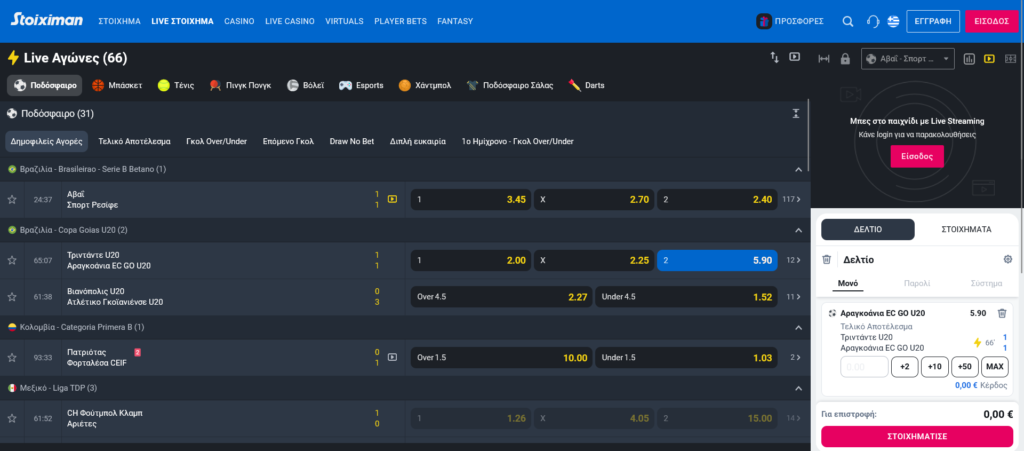Switch to Γκολ Over/Under market tab
The height and width of the screenshot is (451, 1024).
[217, 141]
